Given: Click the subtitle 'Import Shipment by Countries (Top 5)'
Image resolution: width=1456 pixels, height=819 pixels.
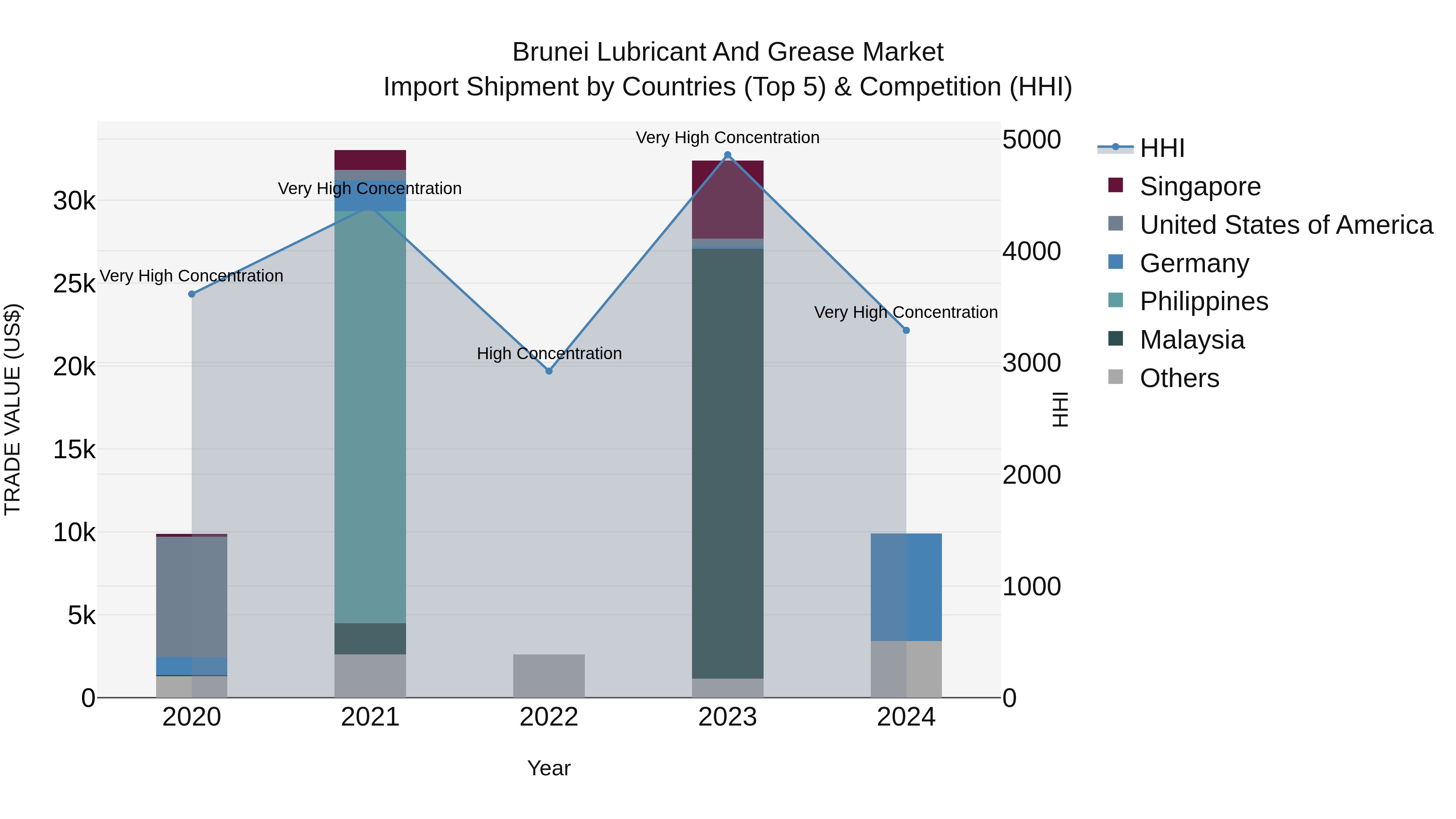Looking at the screenshot, I should click(605, 87).
